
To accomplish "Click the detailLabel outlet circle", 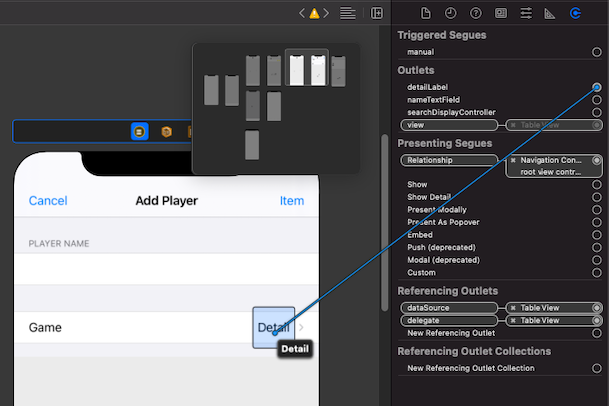I will (597, 87).
